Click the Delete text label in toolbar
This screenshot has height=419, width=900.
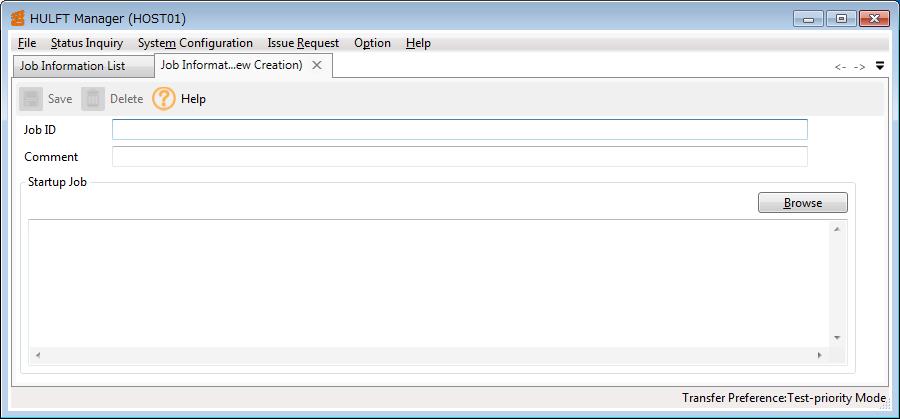pyautogui.click(x=126, y=99)
